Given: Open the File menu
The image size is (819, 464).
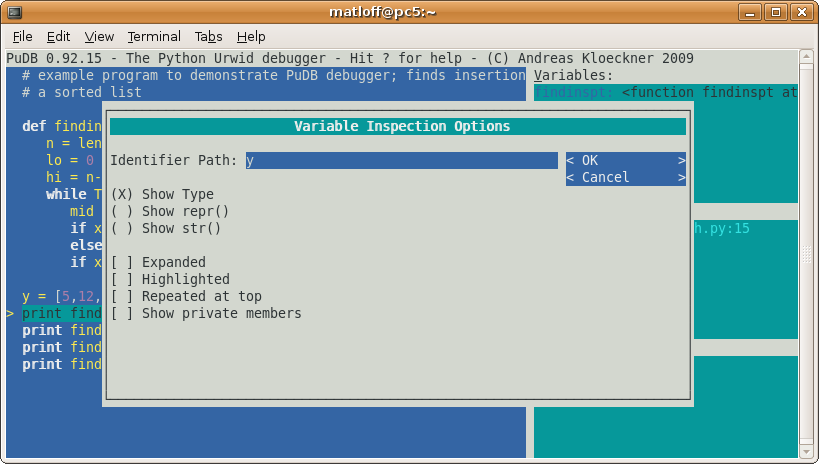Looking at the screenshot, I should pyautogui.click(x=23, y=36).
